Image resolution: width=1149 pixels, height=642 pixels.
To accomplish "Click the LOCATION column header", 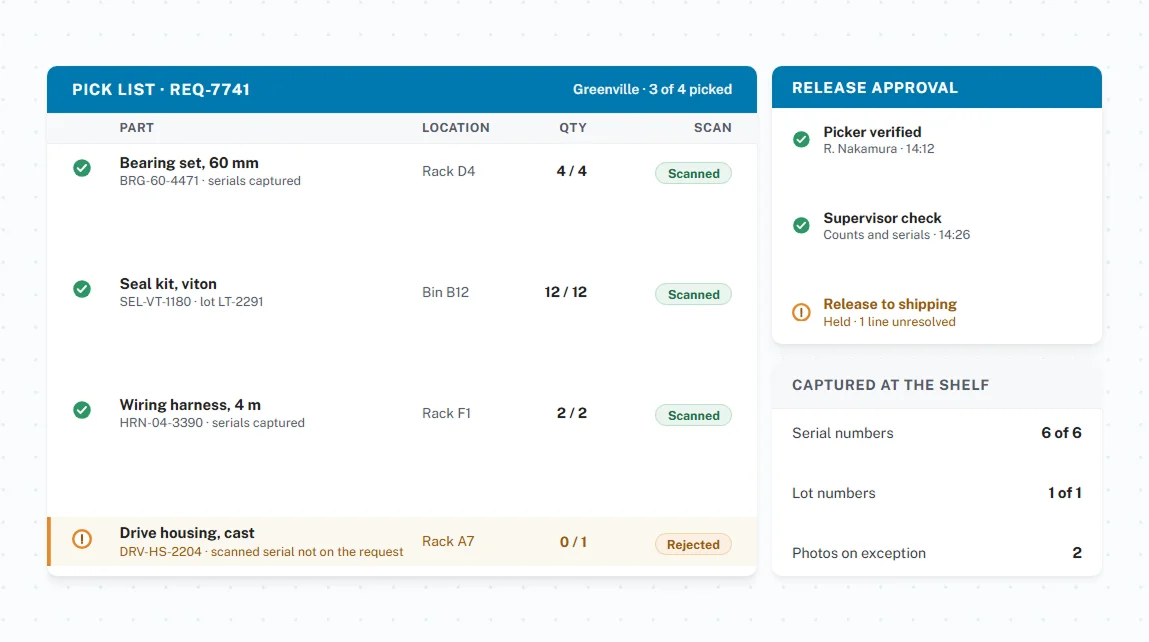I will coord(456,128).
